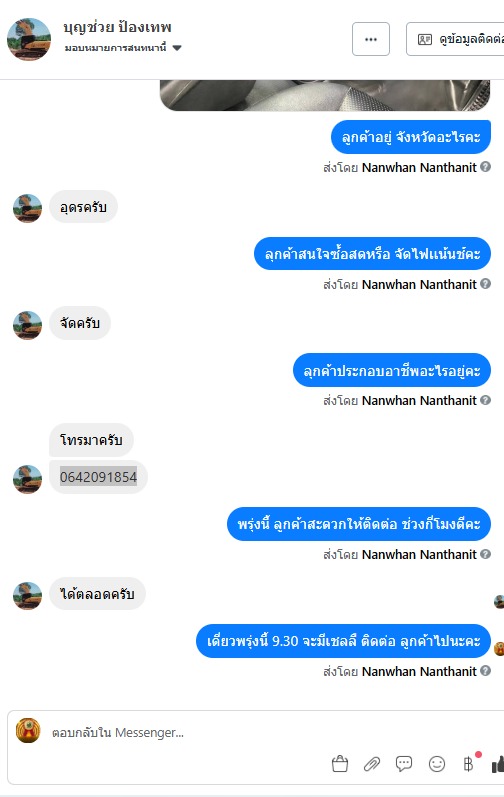Click the ลูกค้าอยู่ จังหวัดอะไรคะ message bubble

(x=411, y=137)
